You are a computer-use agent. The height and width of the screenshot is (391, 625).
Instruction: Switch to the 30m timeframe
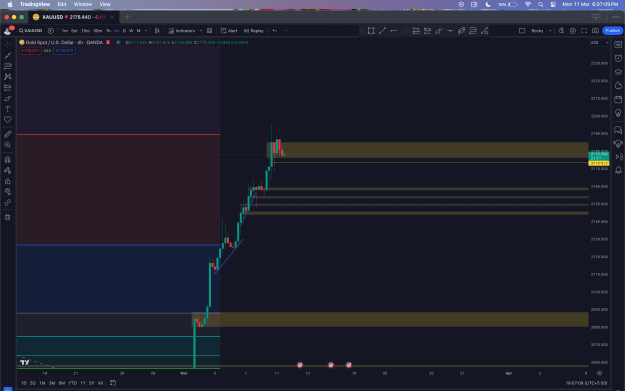tap(97, 31)
